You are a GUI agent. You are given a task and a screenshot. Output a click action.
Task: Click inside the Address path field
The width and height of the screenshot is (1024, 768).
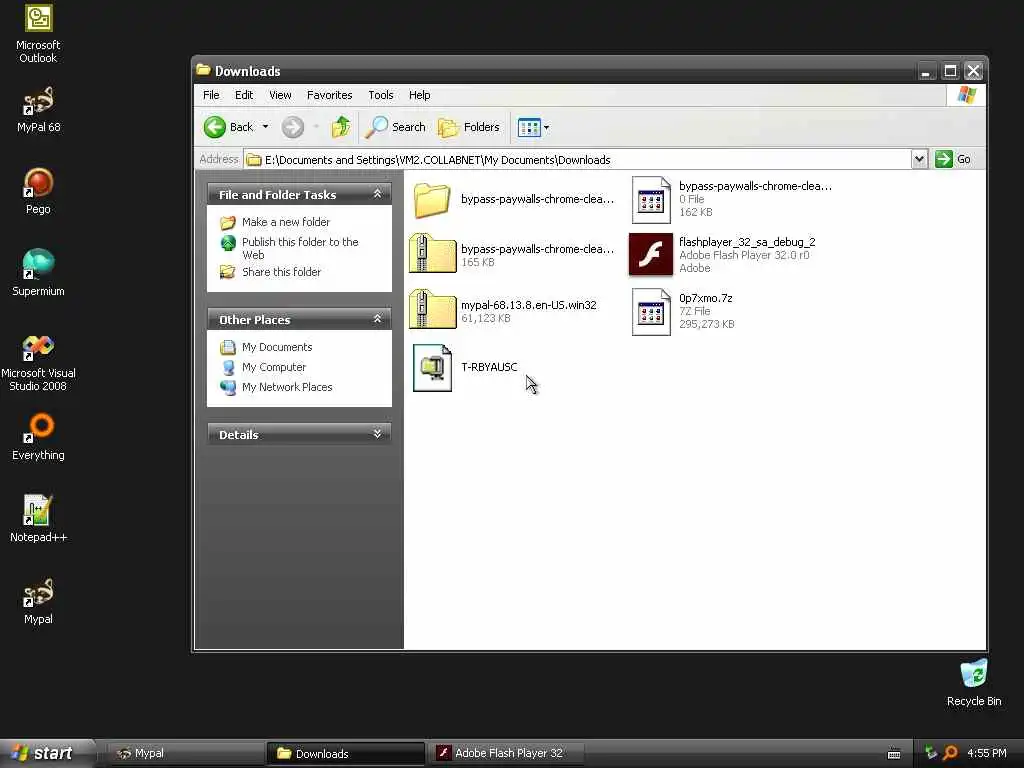577,159
